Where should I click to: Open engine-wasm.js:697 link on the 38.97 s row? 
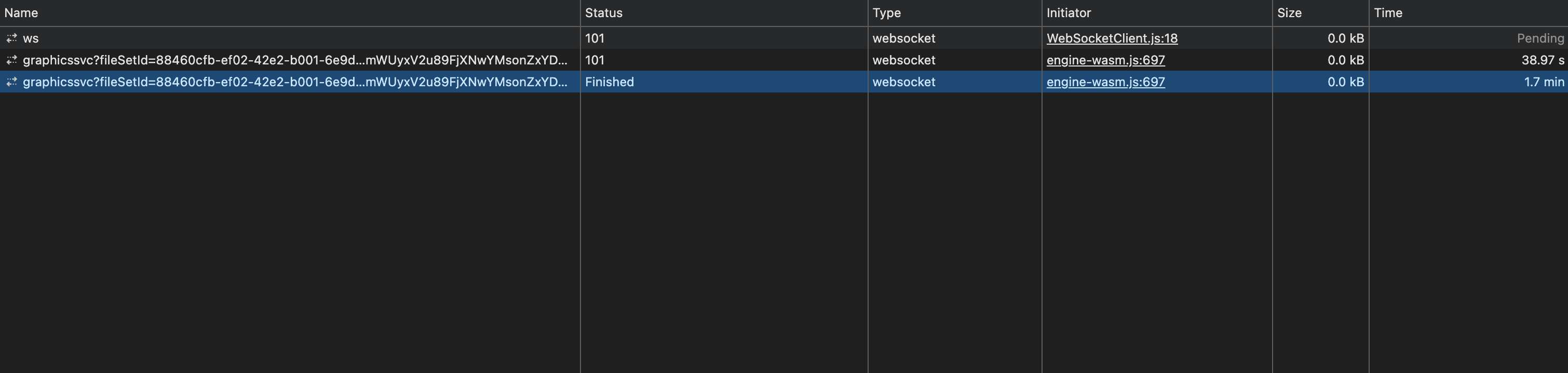[x=1105, y=60]
